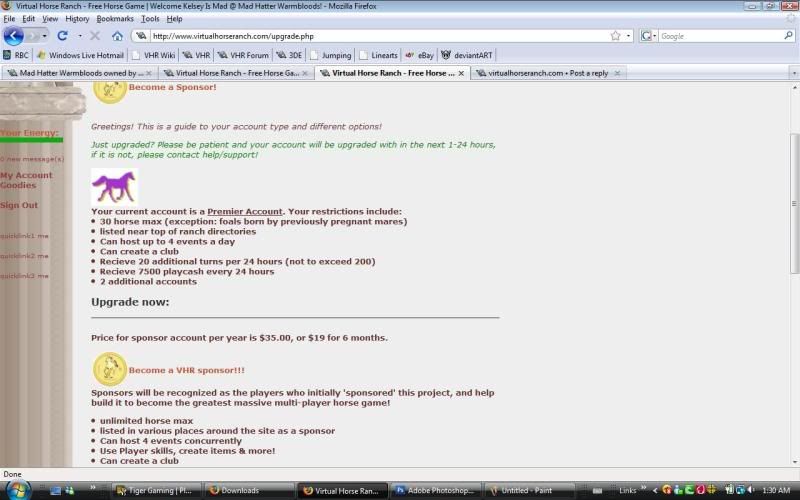Image resolution: width=800 pixels, height=500 pixels.
Task: Click the Become a Sponsor! link
Action: coord(172,87)
